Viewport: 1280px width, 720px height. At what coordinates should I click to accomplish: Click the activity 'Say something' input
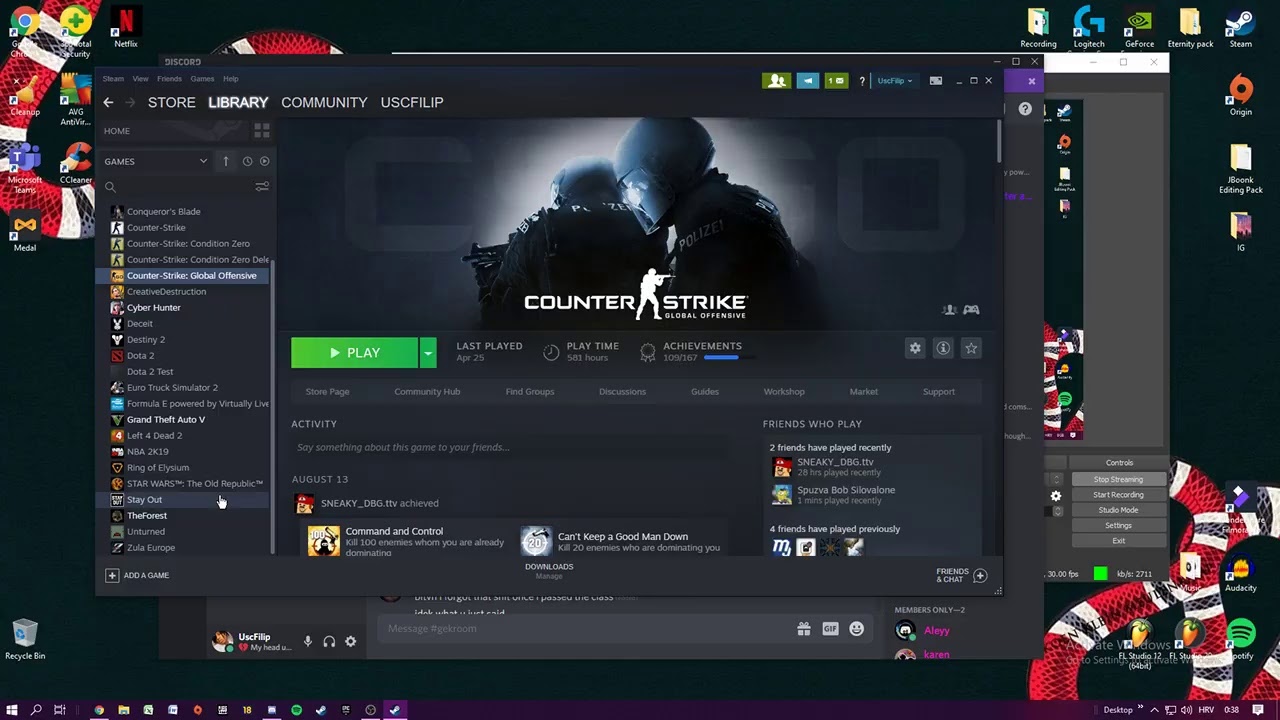(x=512, y=447)
